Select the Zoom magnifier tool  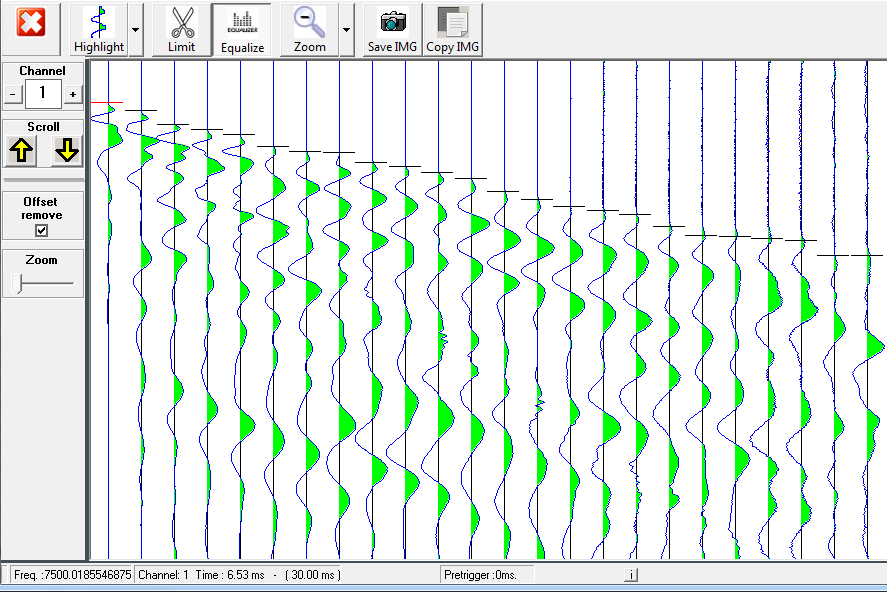tap(308, 28)
